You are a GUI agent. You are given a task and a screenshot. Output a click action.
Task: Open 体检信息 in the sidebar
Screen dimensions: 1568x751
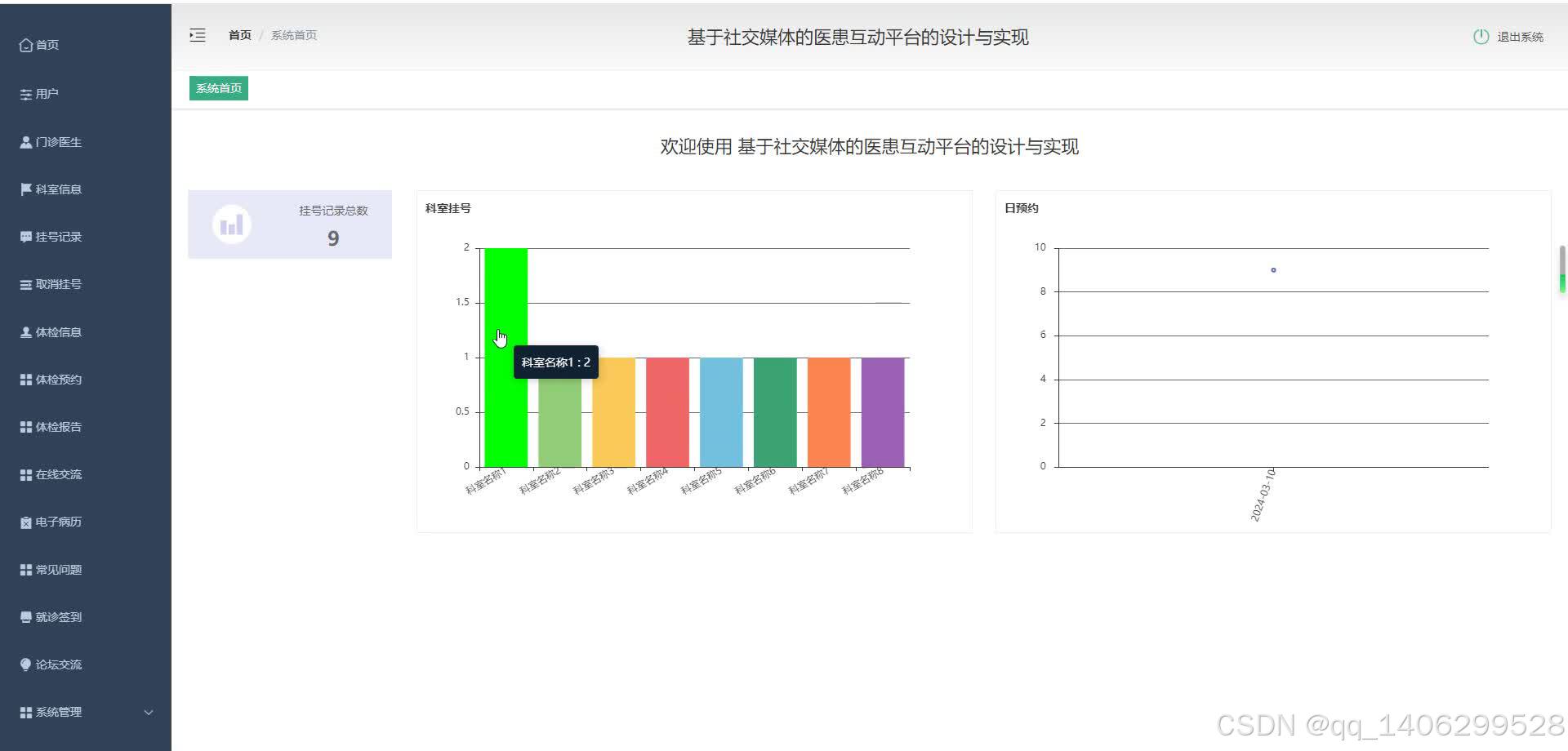click(59, 332)
